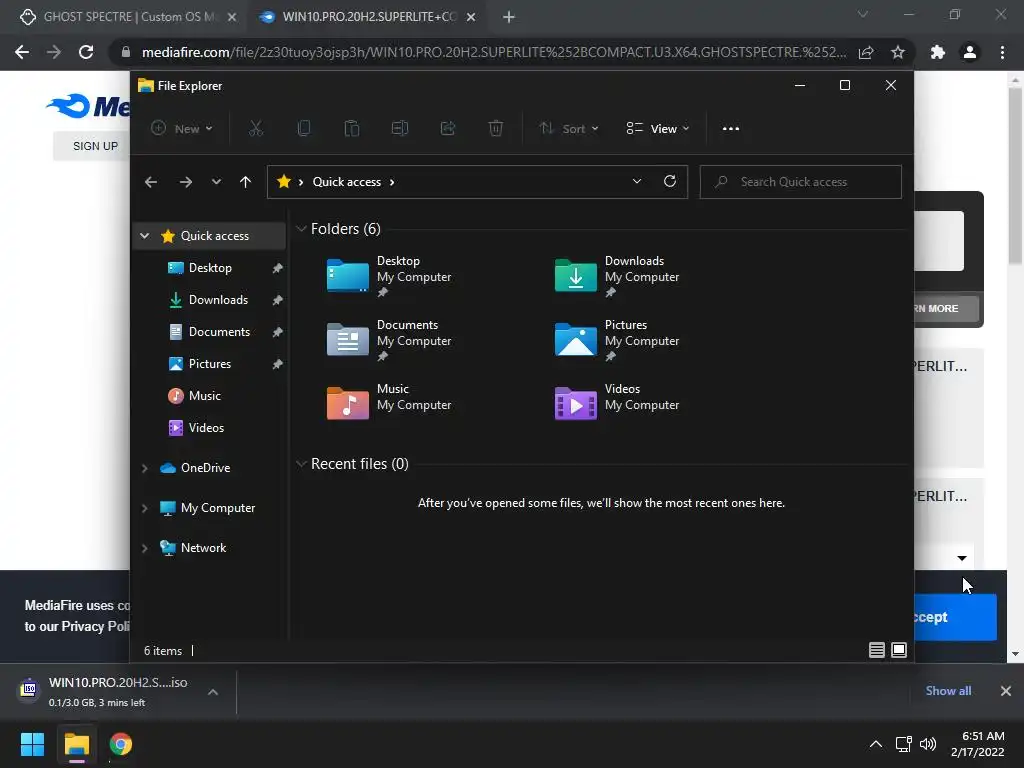The height and width of the screenshot is (768, 1024).
Task: Refresh the Quick access view
Action: (x=669, y=182)
